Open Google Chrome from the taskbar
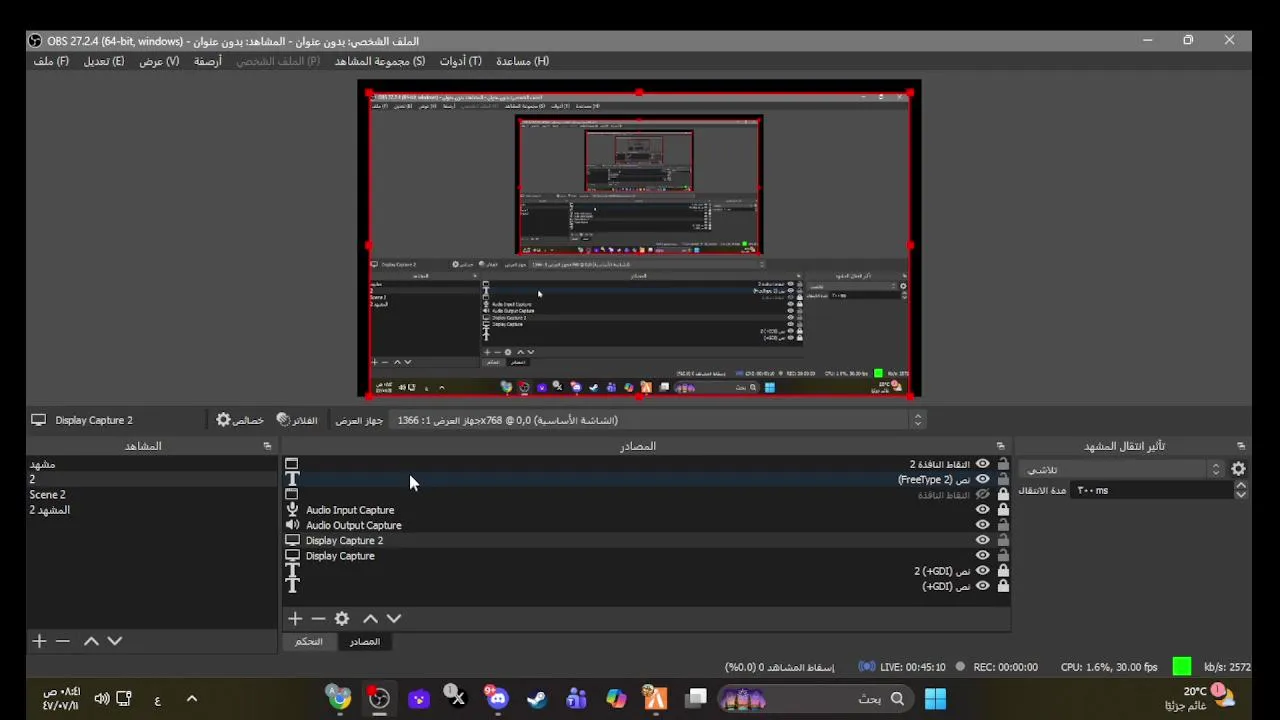The width and height of the screenshot is (1280, 720). (340, 698)
